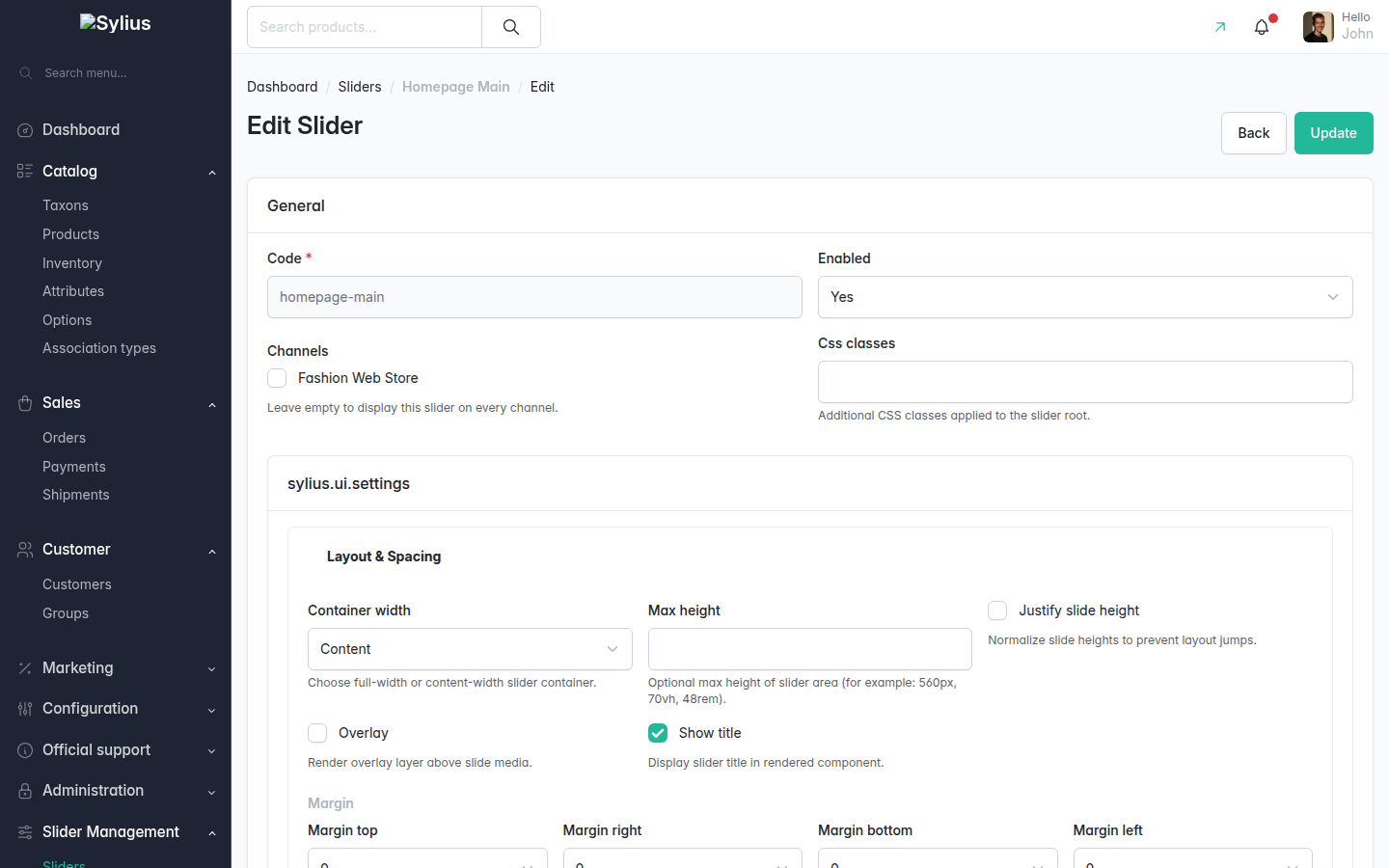Click the Catalog sidebar icon
Screen dimensions: 1389x868
pyautogui.click(x=25, y=171)
